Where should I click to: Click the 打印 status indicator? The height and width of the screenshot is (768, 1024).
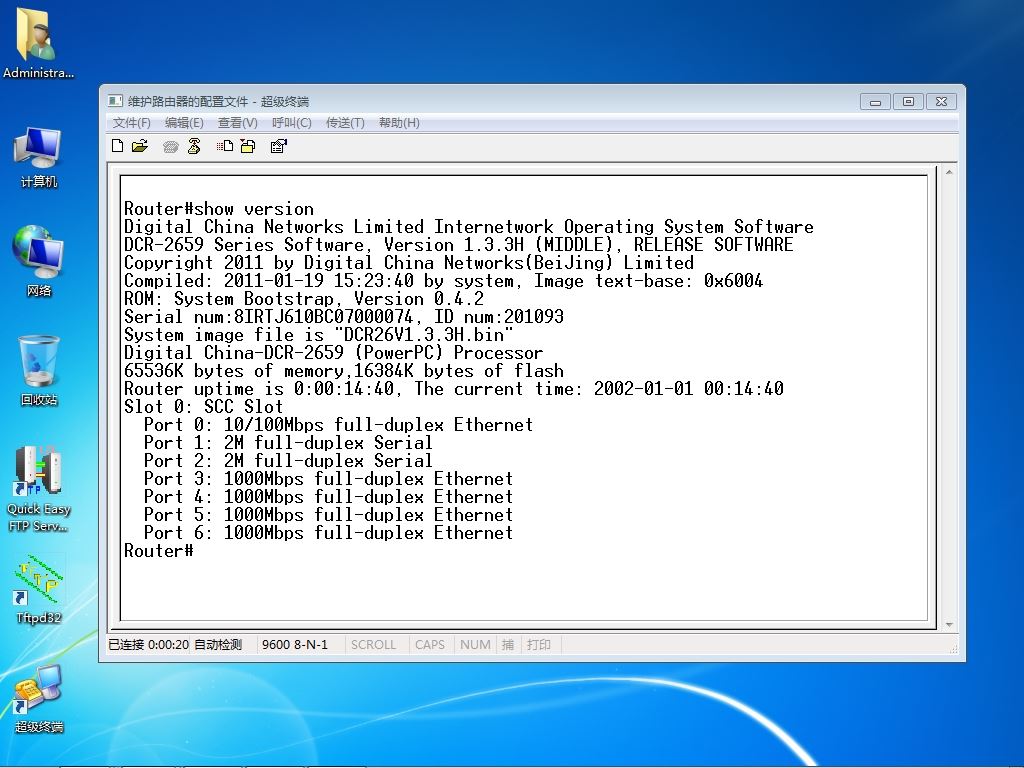[x=539, y=645]
